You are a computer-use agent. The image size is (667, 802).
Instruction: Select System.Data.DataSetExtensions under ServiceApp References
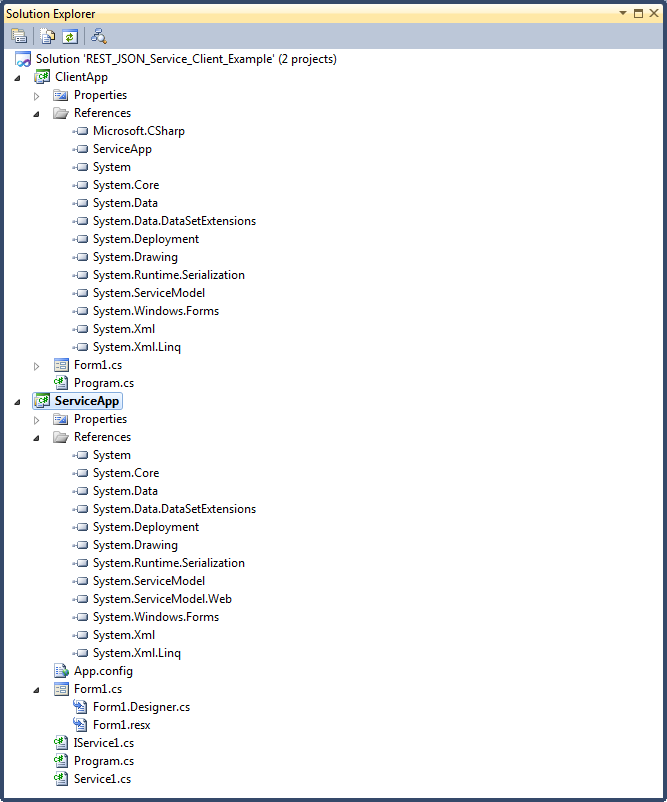tap(174, 509)
